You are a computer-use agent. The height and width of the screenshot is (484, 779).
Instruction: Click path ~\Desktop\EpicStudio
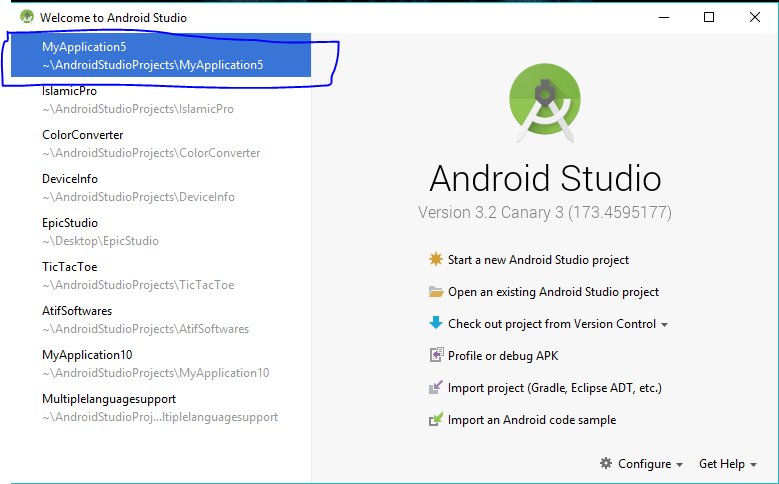100,241
